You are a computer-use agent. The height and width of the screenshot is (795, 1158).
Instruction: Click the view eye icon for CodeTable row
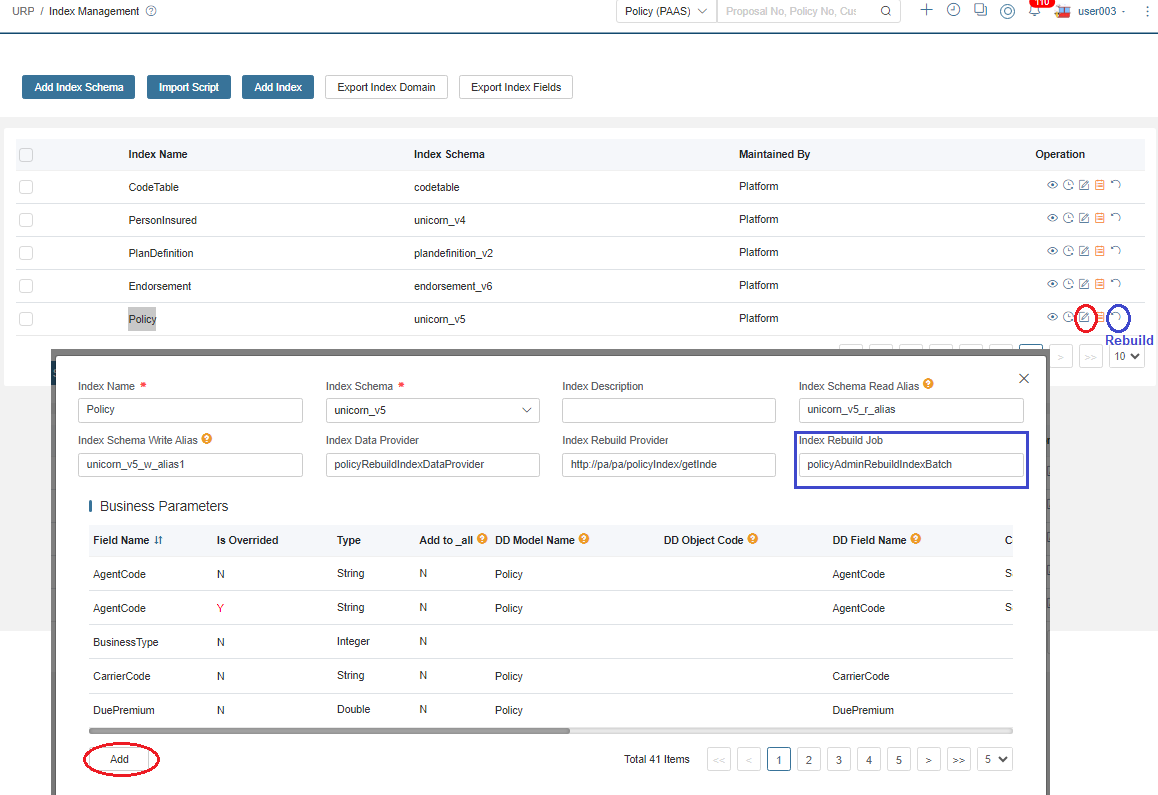point(1052,185)
